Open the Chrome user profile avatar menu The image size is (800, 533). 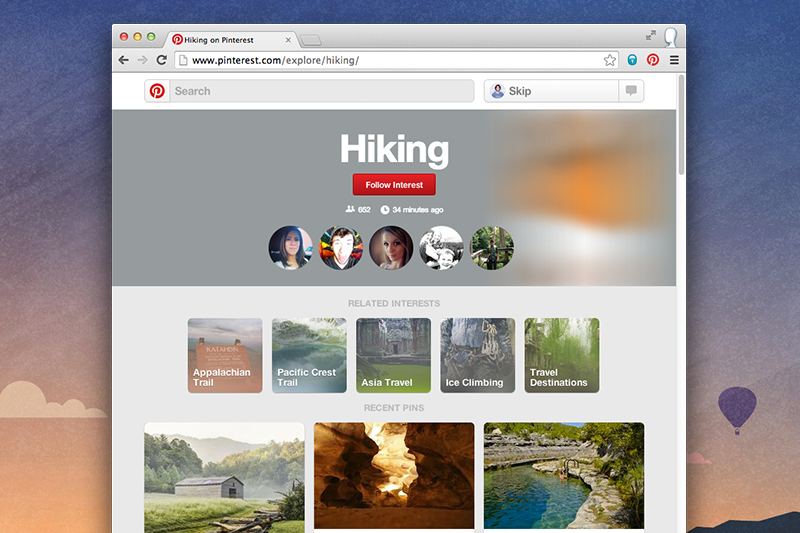670,37
